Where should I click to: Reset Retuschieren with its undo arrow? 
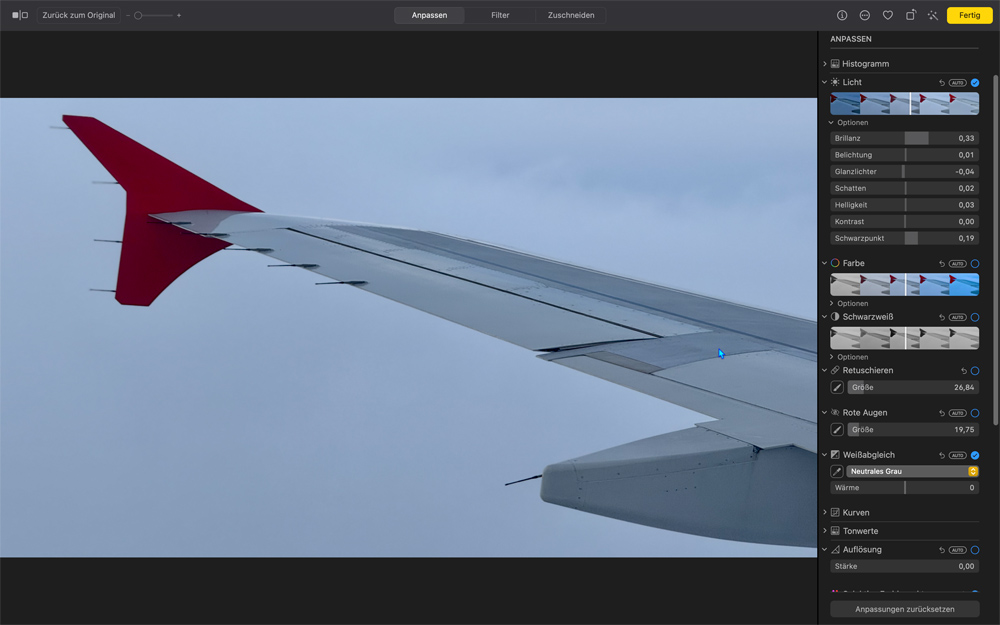964,371
